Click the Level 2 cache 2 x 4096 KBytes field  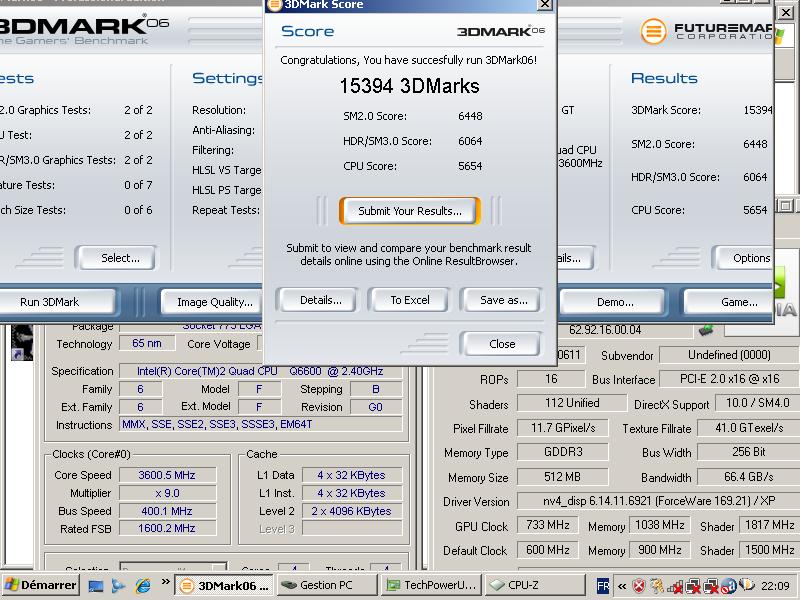coord(352,511)
